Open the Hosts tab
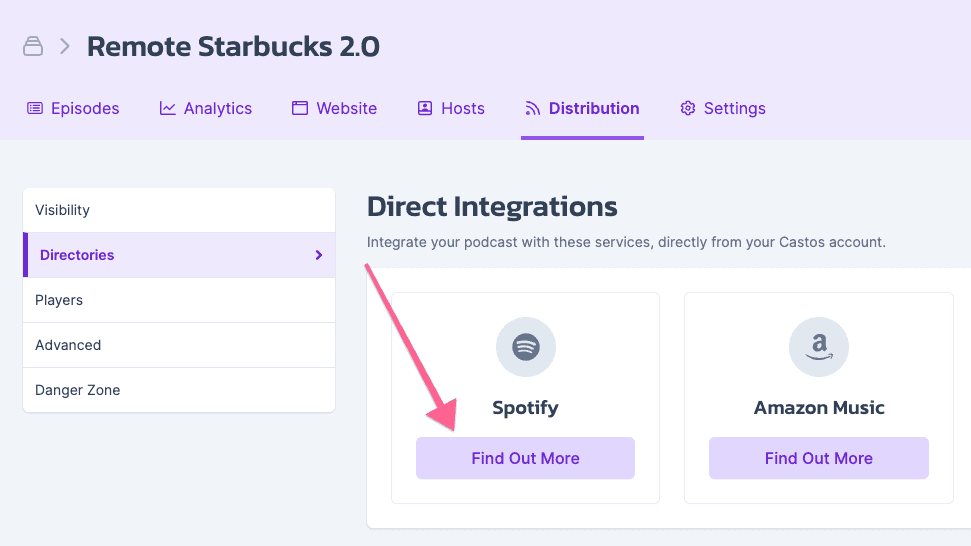Image resolution: width=971 pixels, height=546 pixels. click(451, 108)
